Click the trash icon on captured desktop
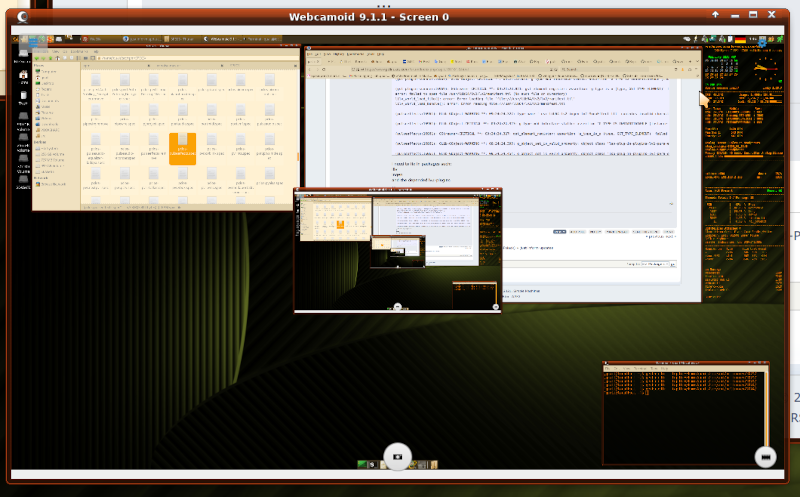This screenshot has width=800, height=497. [22, 97]
